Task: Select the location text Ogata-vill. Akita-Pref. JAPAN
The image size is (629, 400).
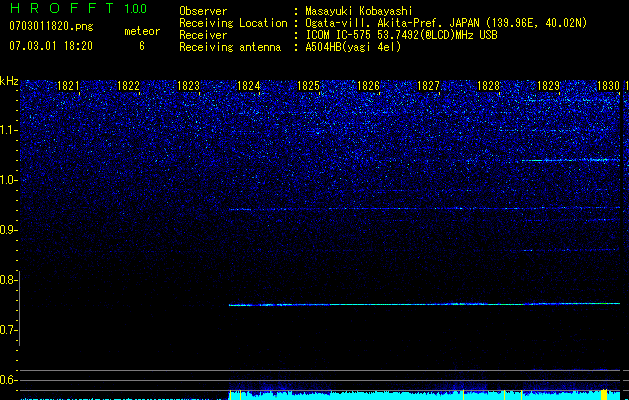Action: click(392, 23)
